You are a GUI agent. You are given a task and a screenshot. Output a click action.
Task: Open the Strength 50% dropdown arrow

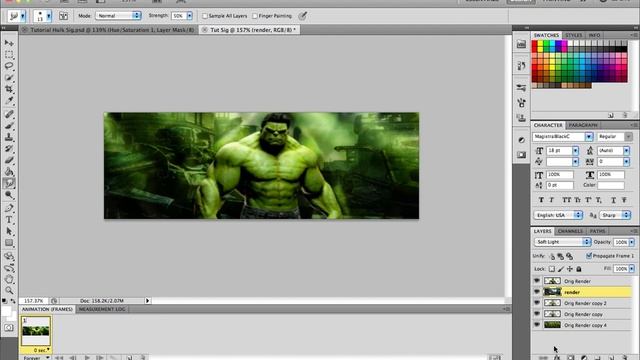click(x=190, y=16)
